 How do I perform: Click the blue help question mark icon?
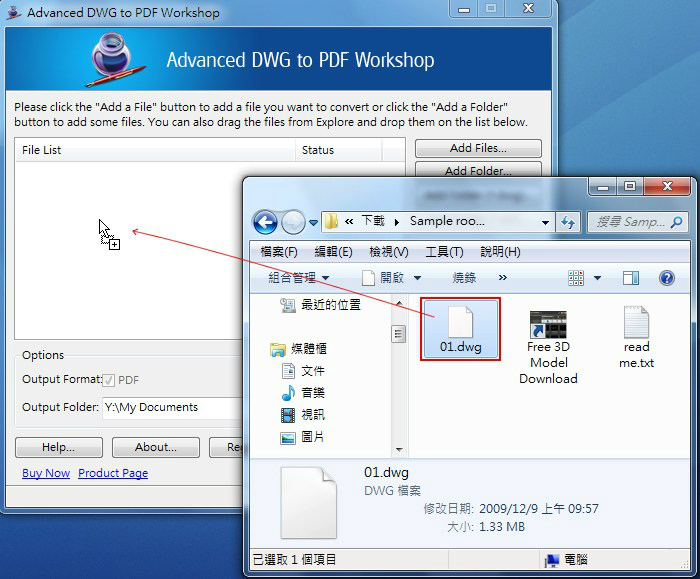click(x=667, y=278)
